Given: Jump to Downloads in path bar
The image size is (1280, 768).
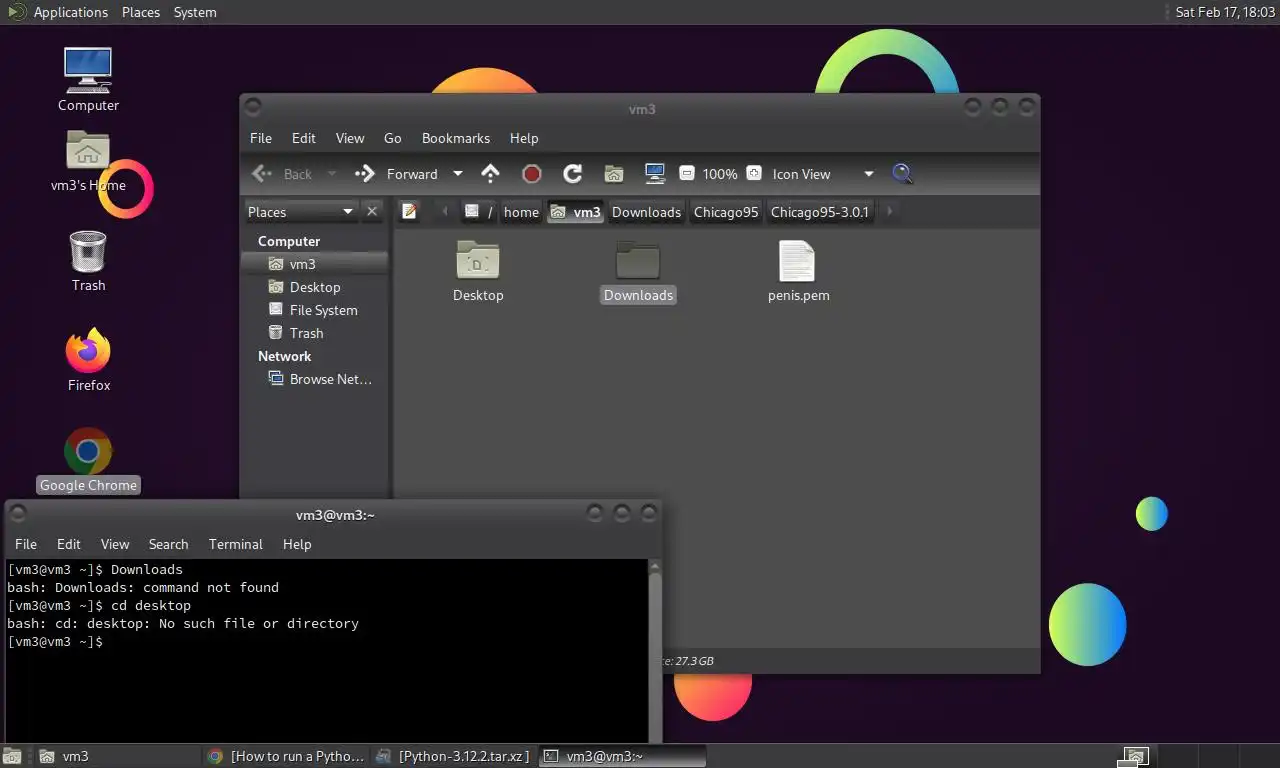Looking at the screenshot, I should coord(646,211).
